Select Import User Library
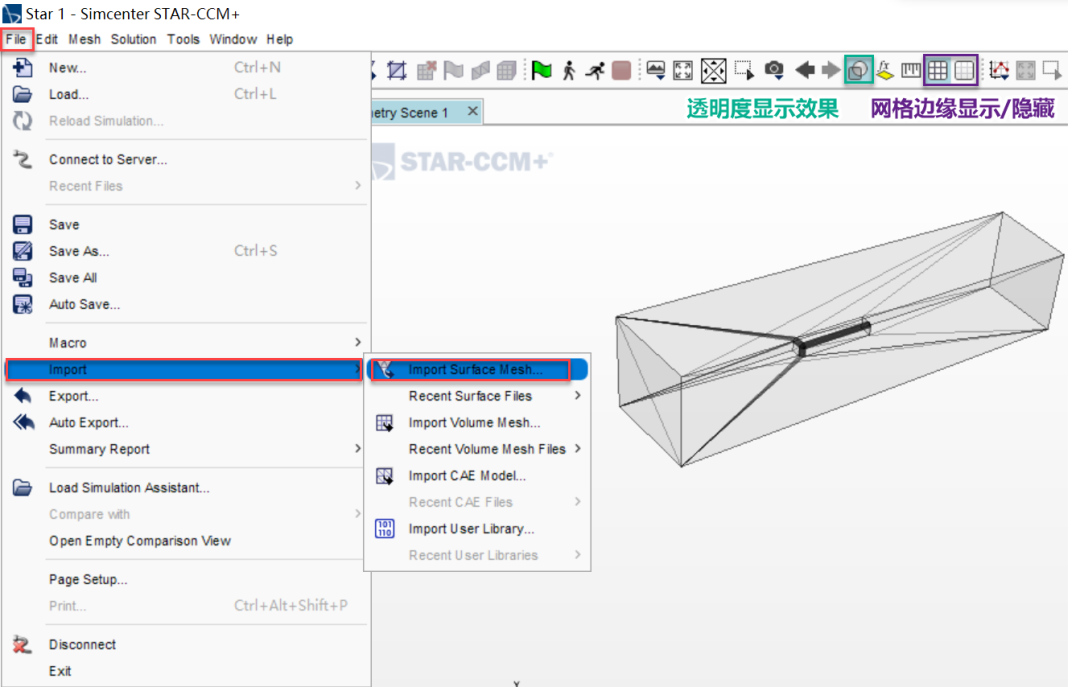 [x=477, y=529]
